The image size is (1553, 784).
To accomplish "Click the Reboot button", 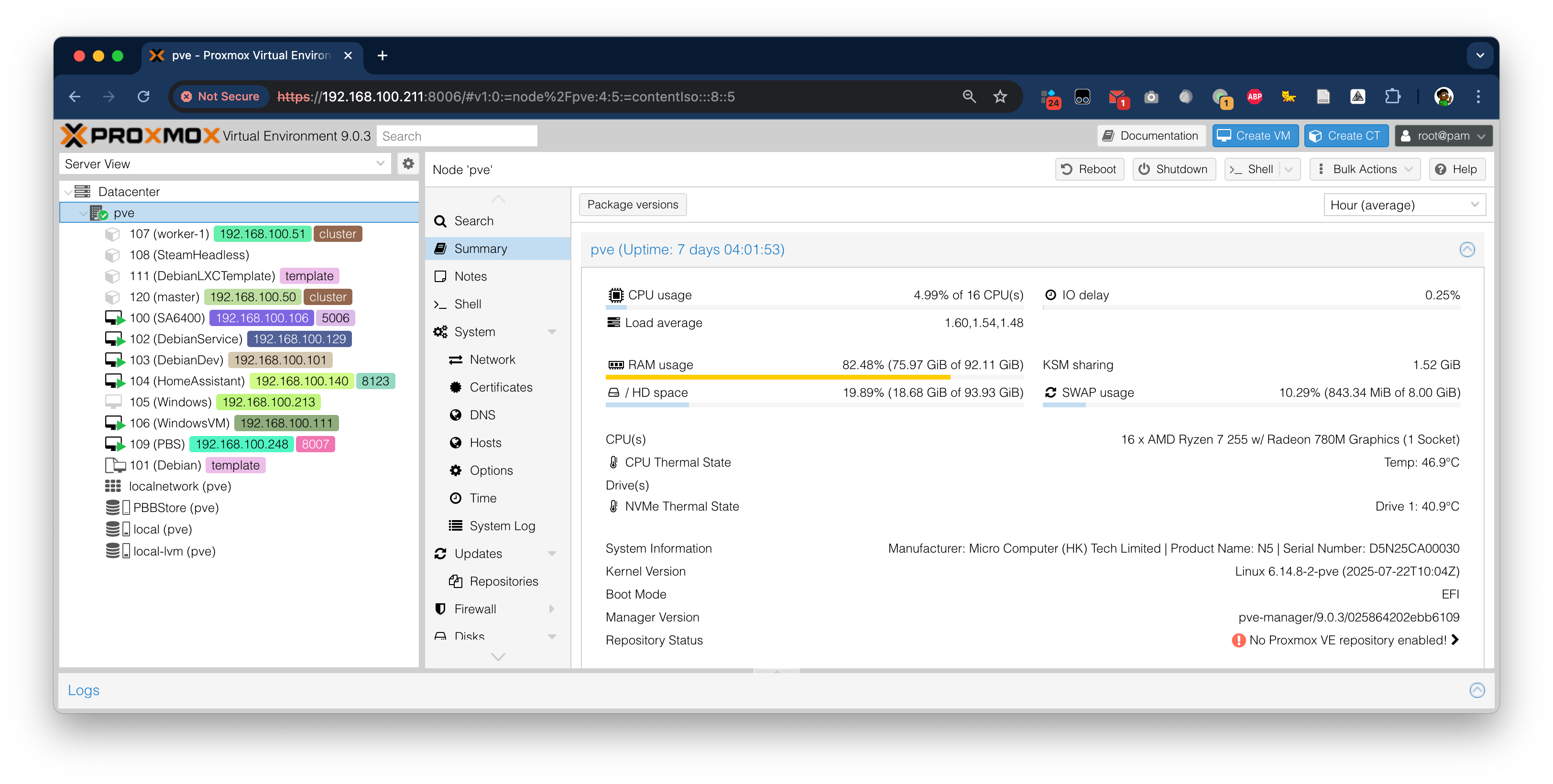I will pos(1089,169).
